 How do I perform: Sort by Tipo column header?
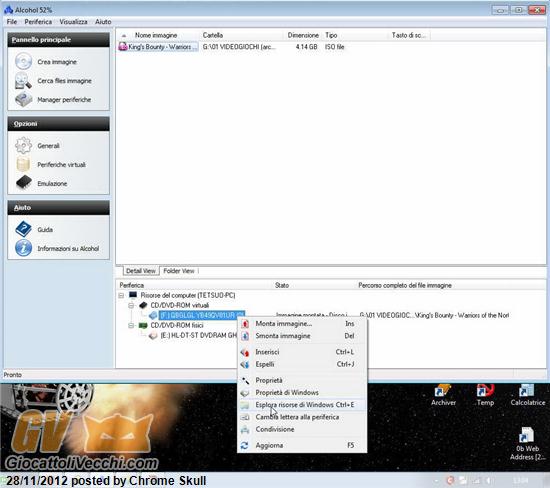pos(355,35)
